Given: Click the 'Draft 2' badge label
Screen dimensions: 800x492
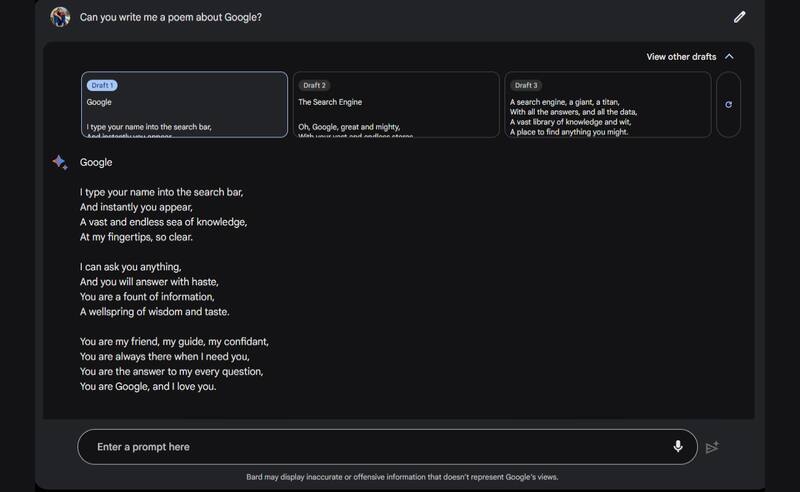Looking at the screenshot, I should tap(315, 85).
